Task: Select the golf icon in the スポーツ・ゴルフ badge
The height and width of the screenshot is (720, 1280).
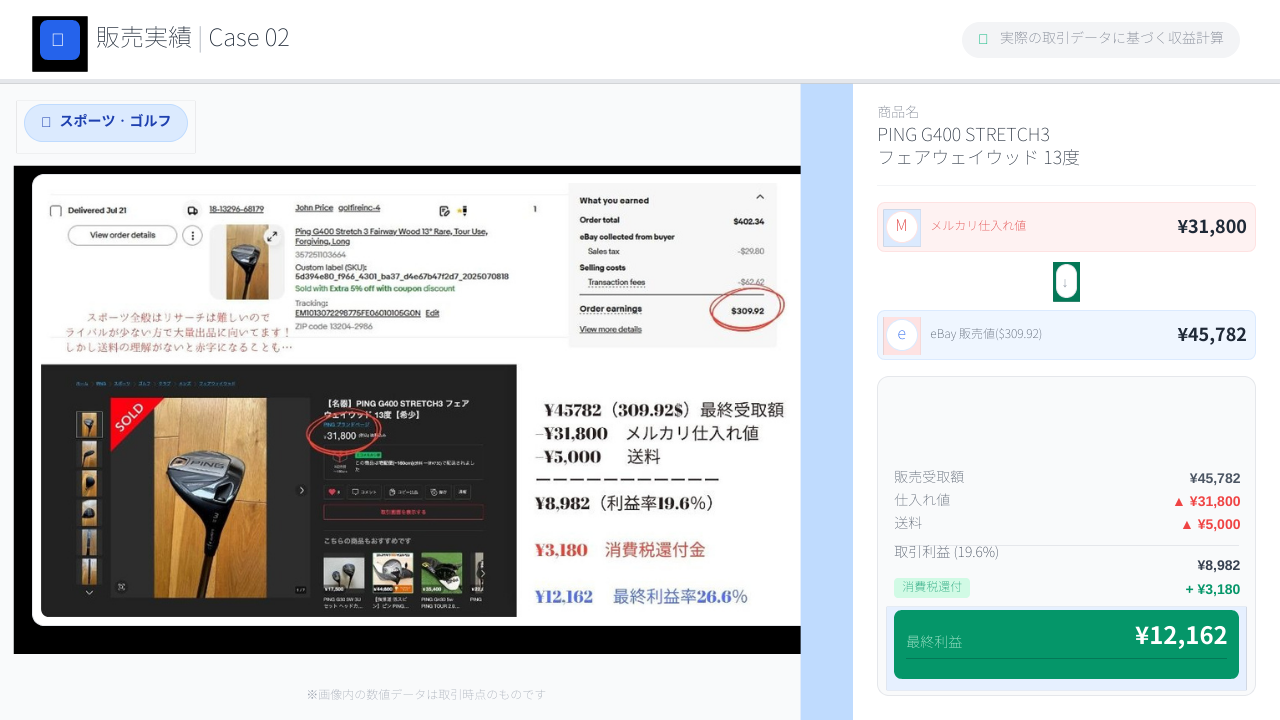Action: (46, 121)
